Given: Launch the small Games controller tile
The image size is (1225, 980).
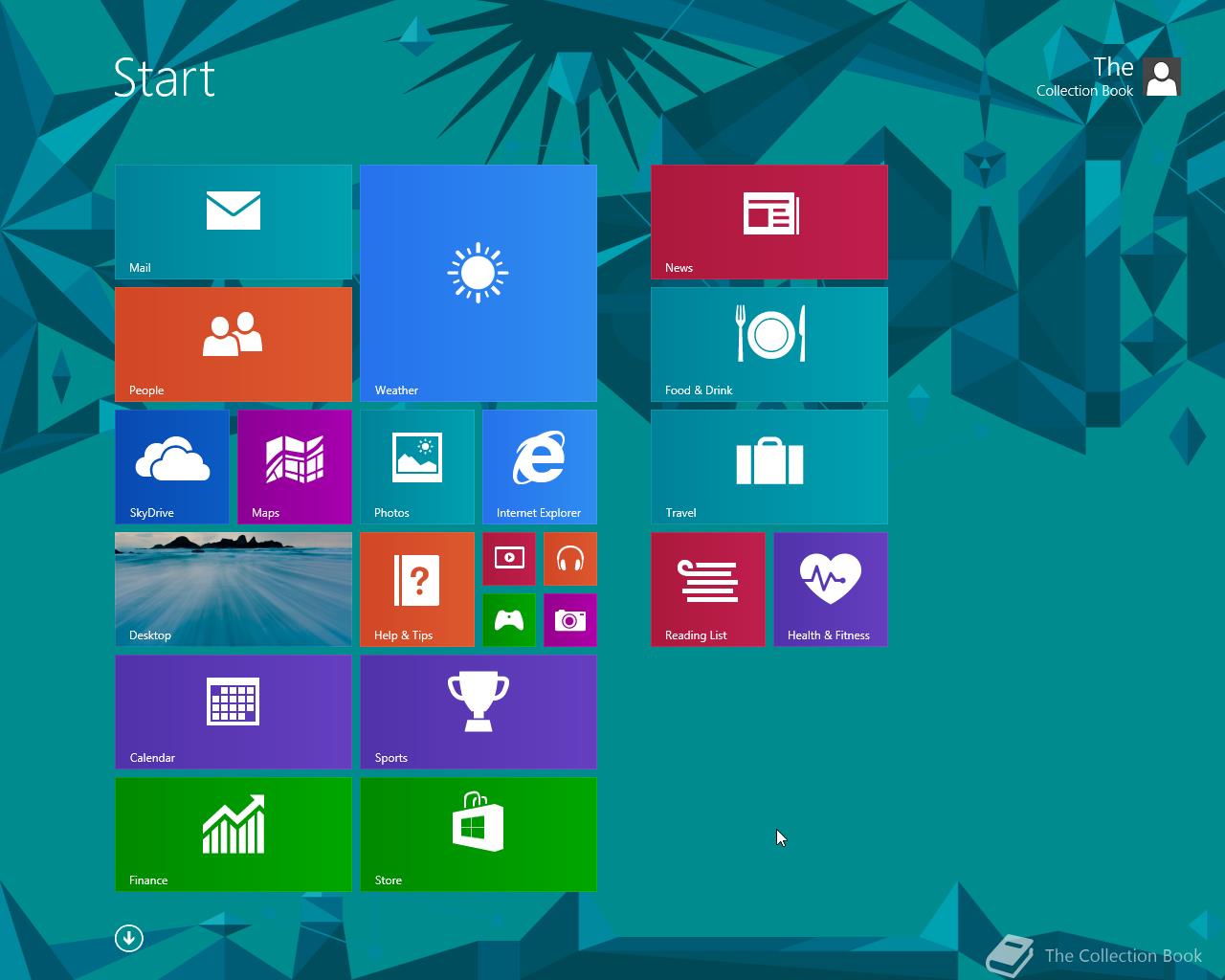Looking at the screenshot, I should point(509,620).
